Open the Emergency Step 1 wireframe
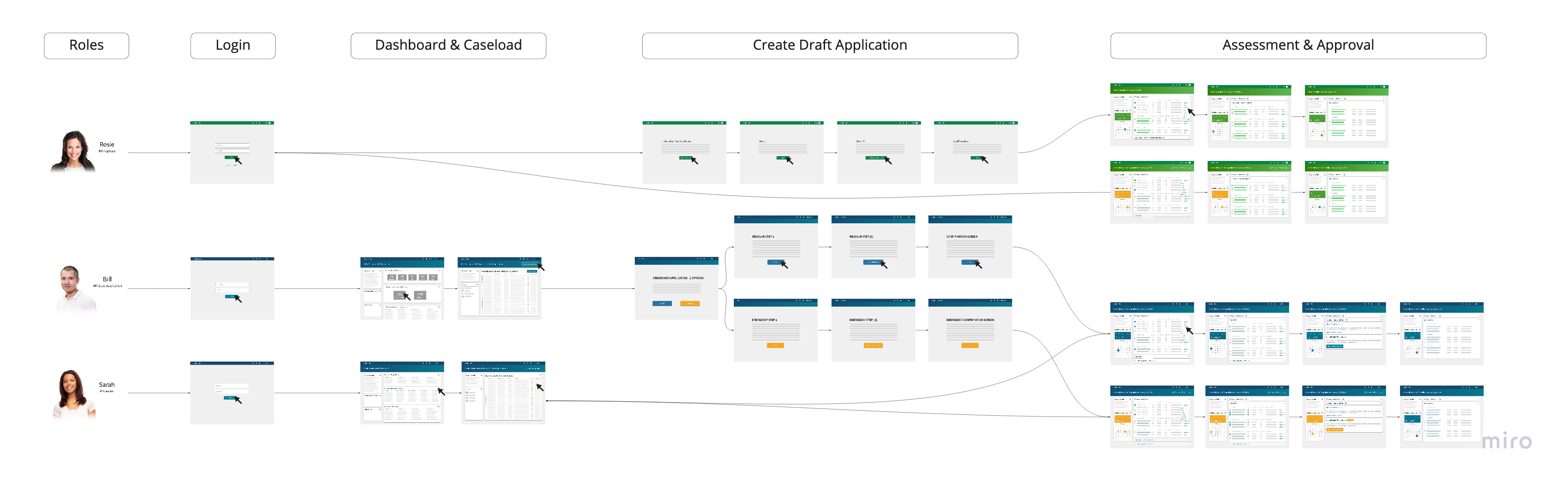The width and height of the screenshot is (1568, 485). (775, 330)
